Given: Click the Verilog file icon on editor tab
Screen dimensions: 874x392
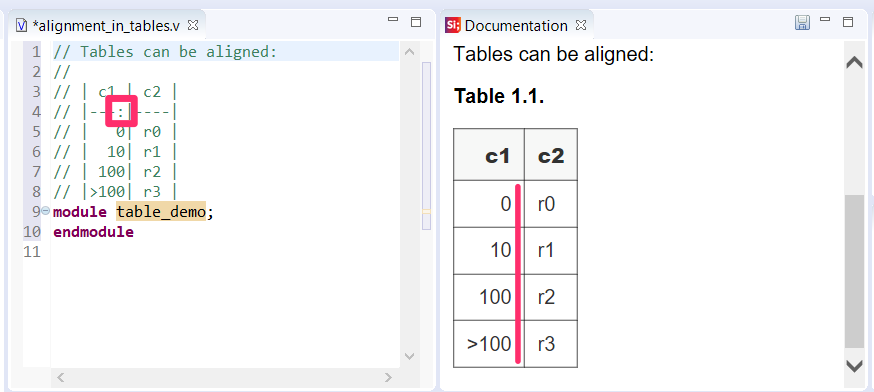Looking at the screenshot, I should click(21, 25).
